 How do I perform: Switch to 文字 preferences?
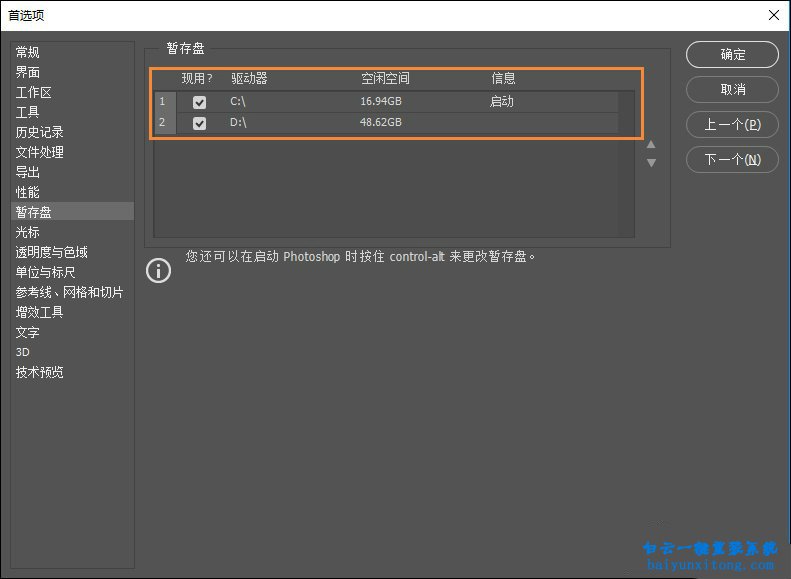(27, 332)
